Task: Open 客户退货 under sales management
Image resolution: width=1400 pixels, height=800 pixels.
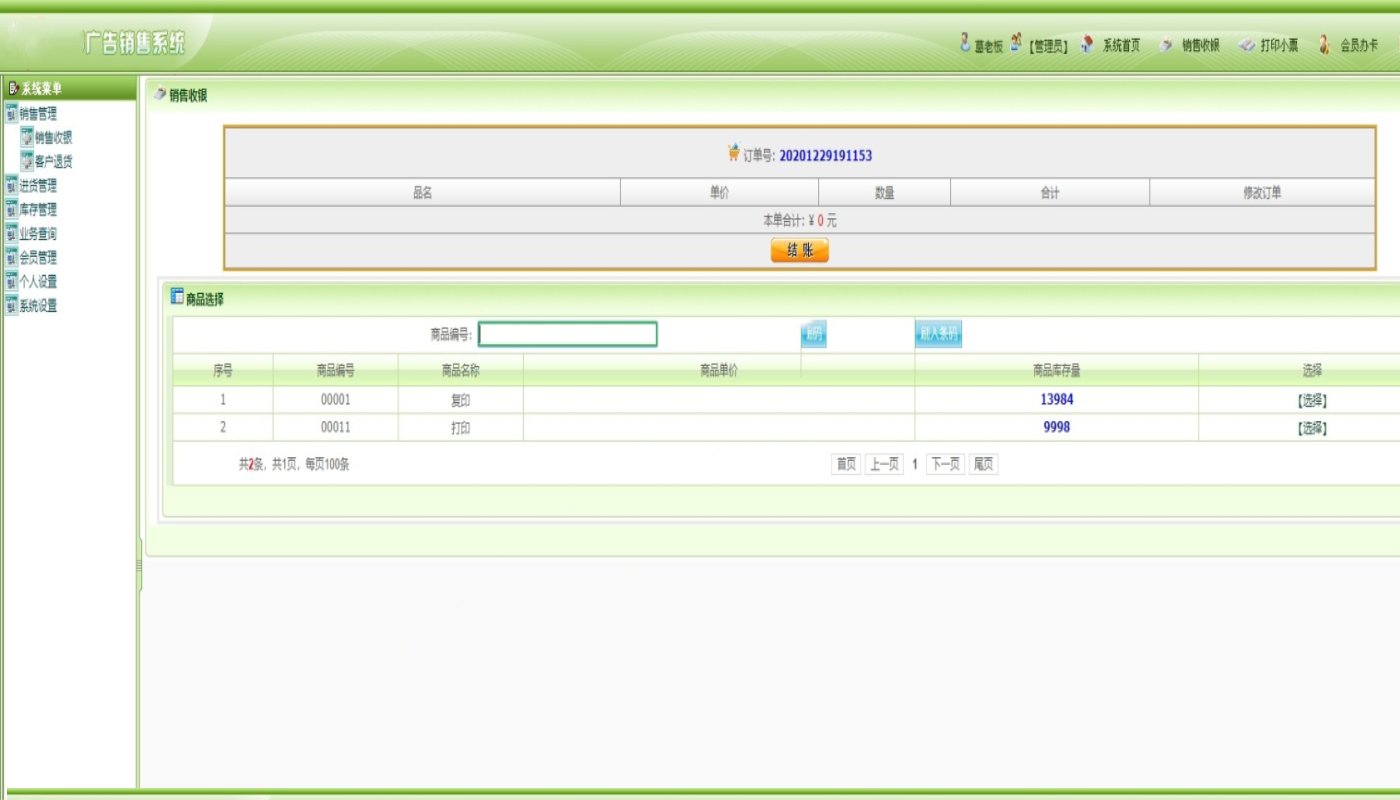Action: click(x=54, y=162)
